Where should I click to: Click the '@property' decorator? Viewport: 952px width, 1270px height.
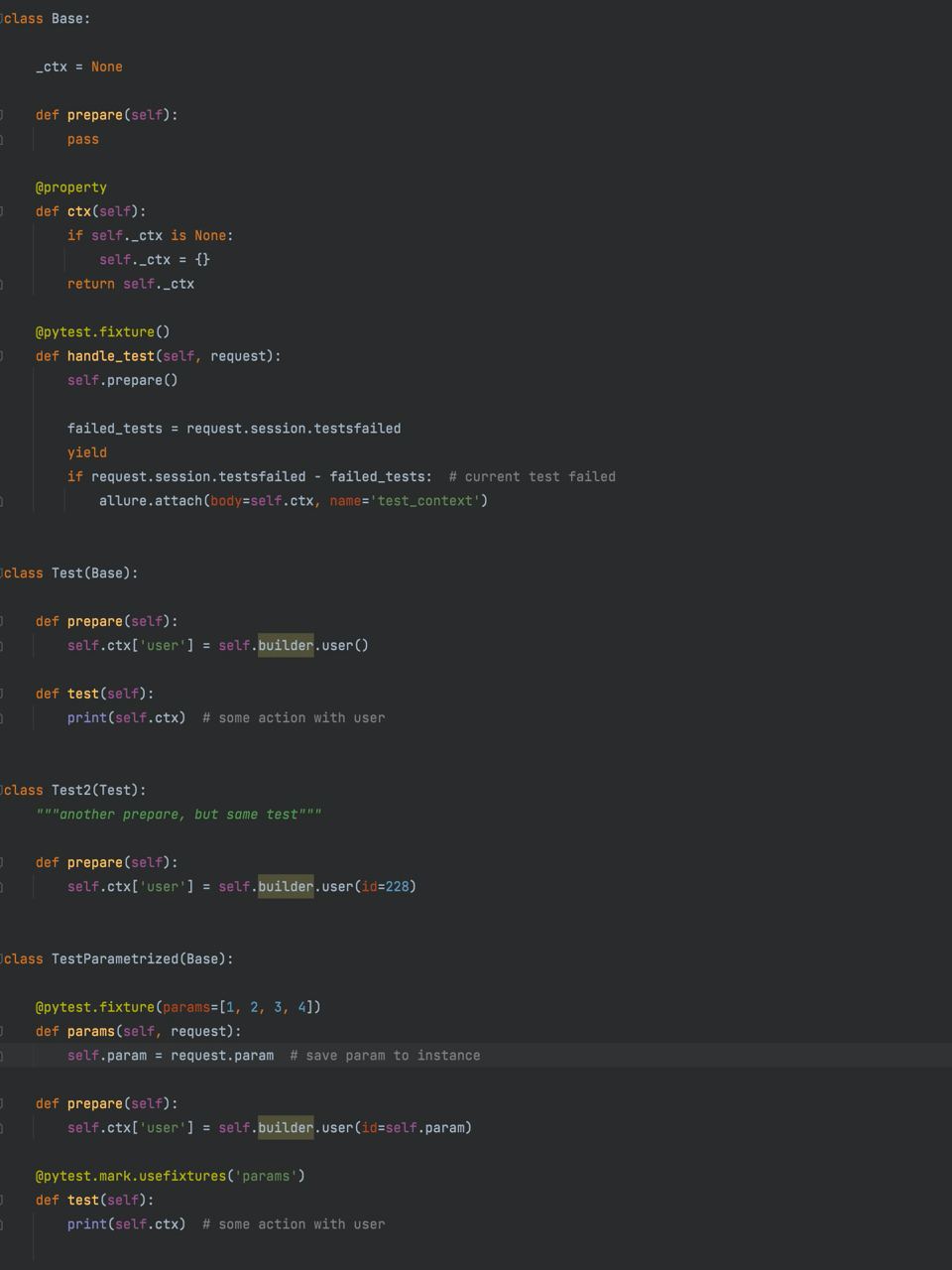point(71,188)
